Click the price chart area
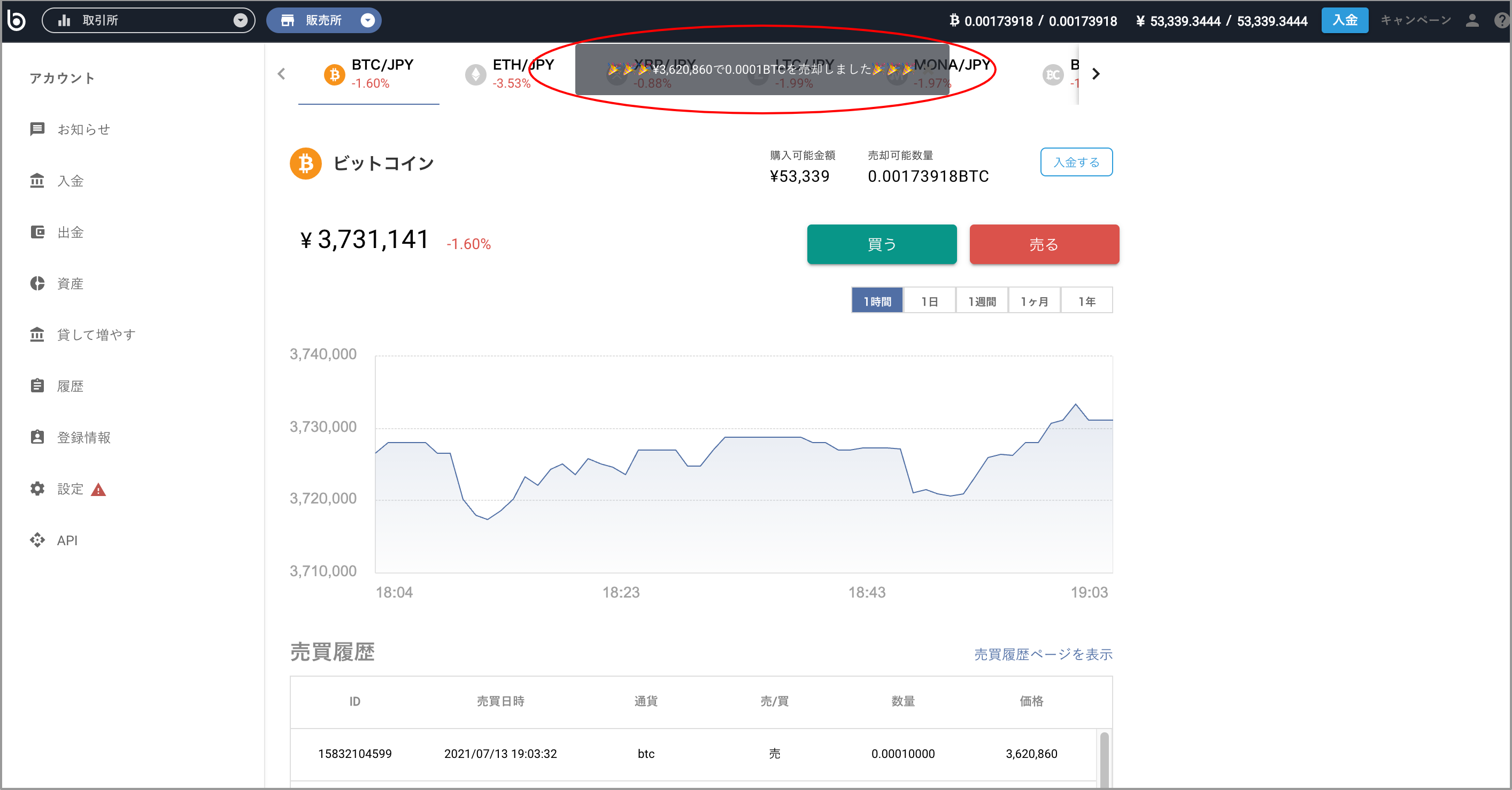1512x790 pixels. pyautogui.click(x=744, y=463)
